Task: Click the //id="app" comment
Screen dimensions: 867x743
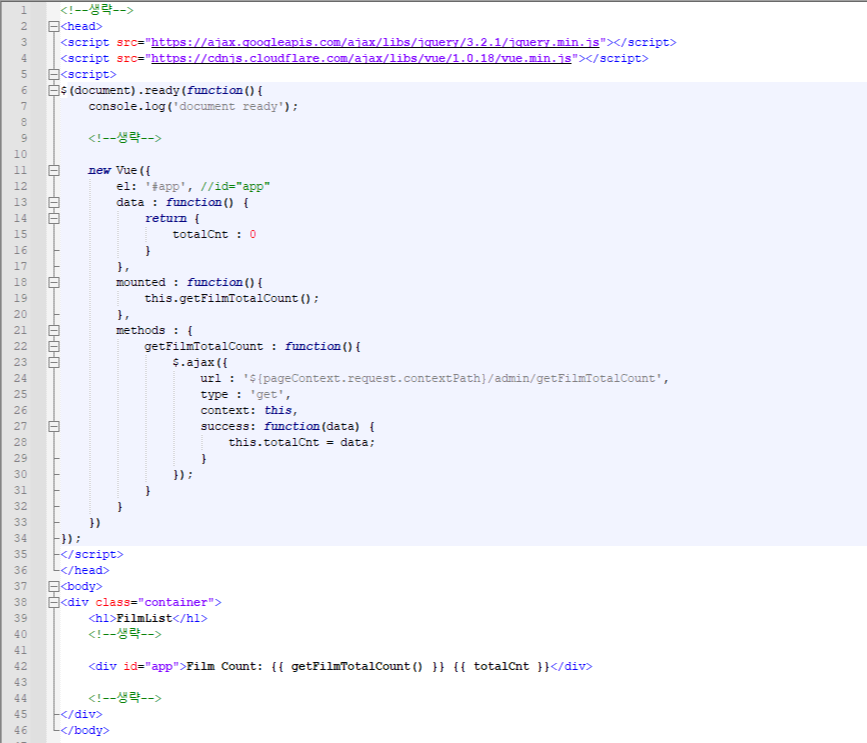Action: (x=235, y=186)
